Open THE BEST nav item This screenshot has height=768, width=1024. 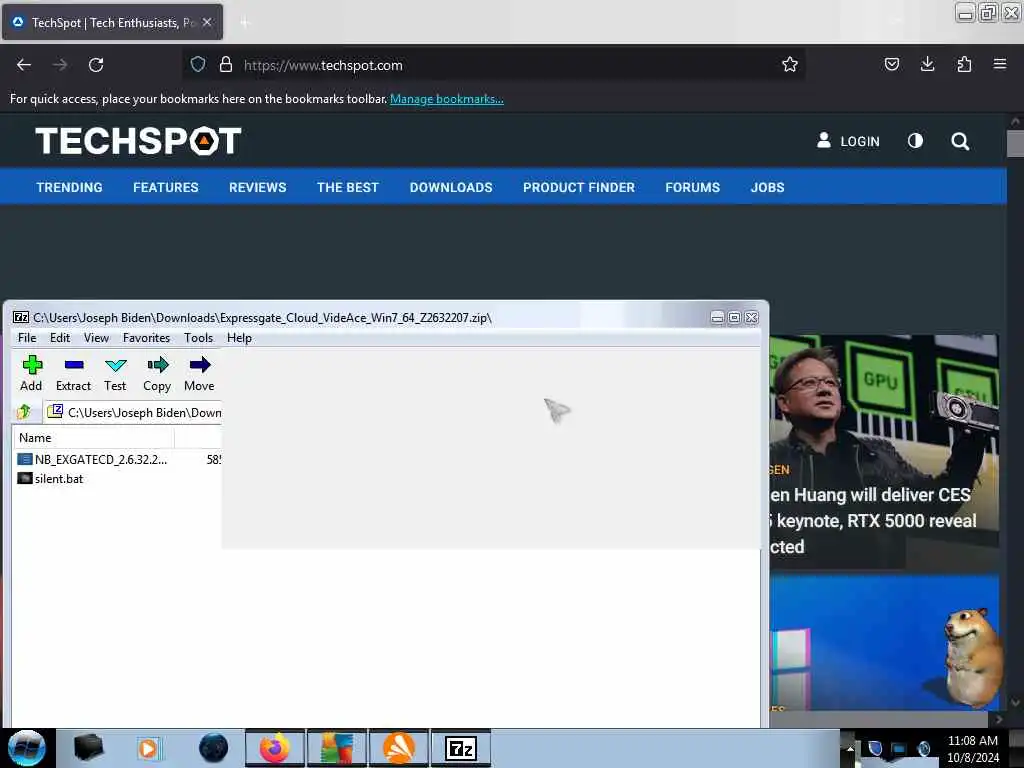click(x=347, y=187)
